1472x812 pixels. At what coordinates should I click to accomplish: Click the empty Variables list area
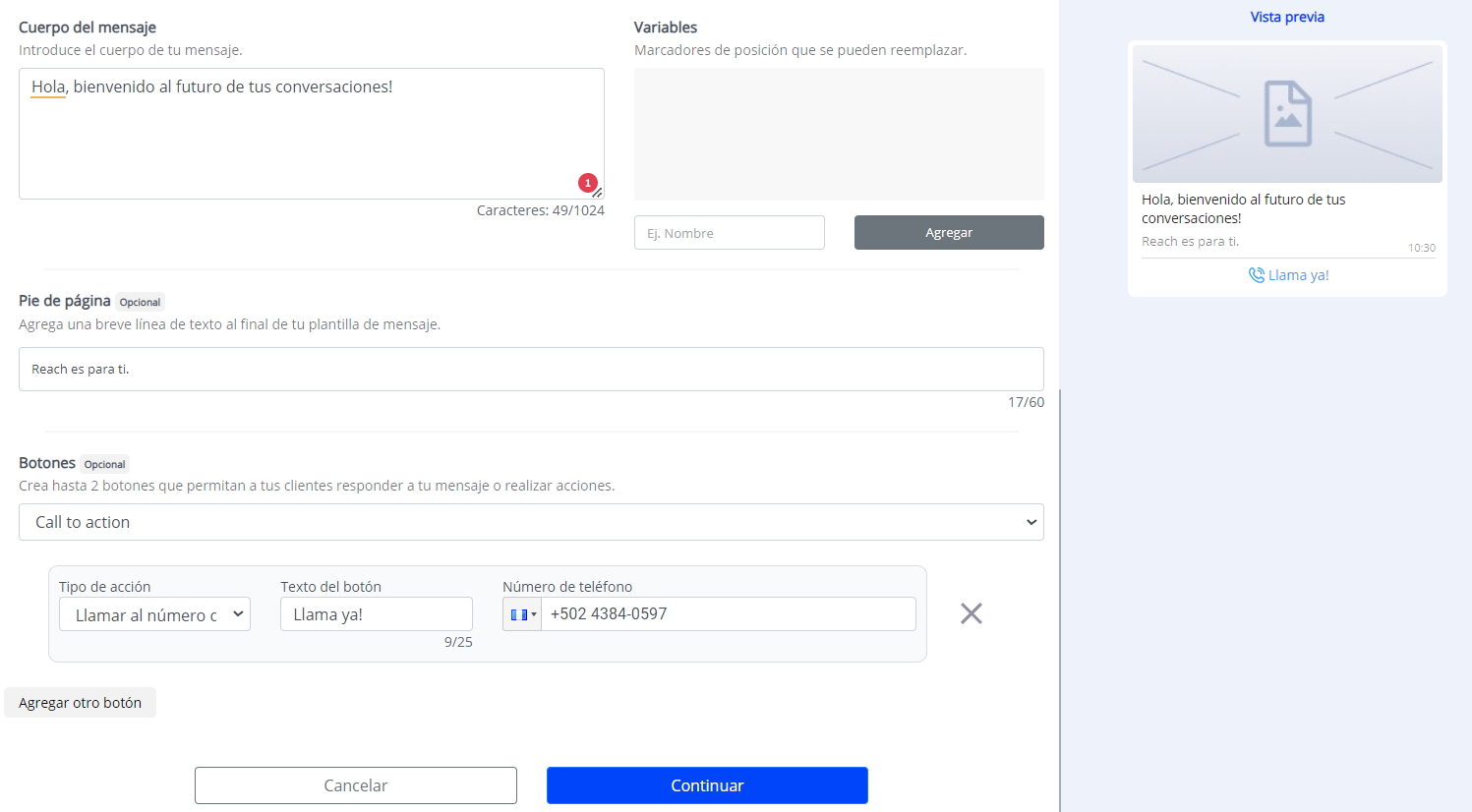839,134
